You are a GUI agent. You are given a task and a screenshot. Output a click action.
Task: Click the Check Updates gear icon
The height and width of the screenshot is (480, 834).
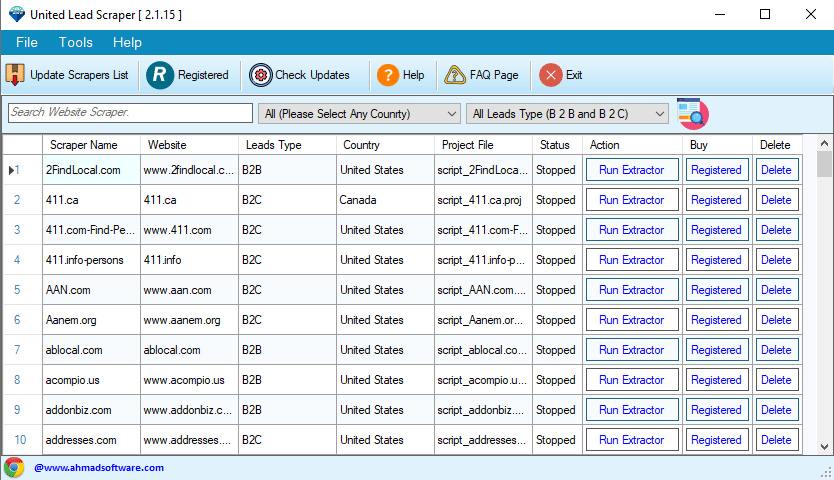point(261,75)
